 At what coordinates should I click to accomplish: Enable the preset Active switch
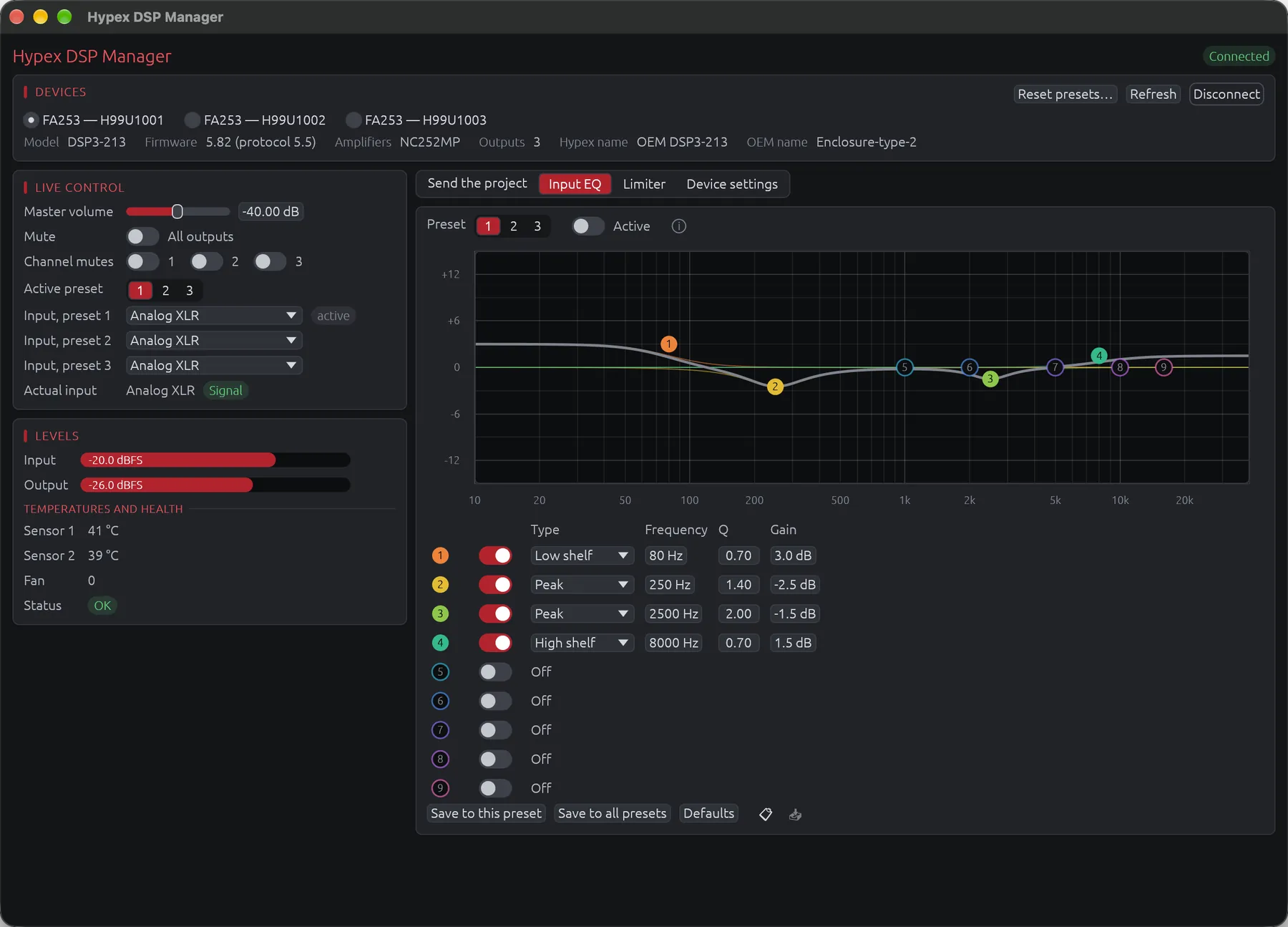588,226
